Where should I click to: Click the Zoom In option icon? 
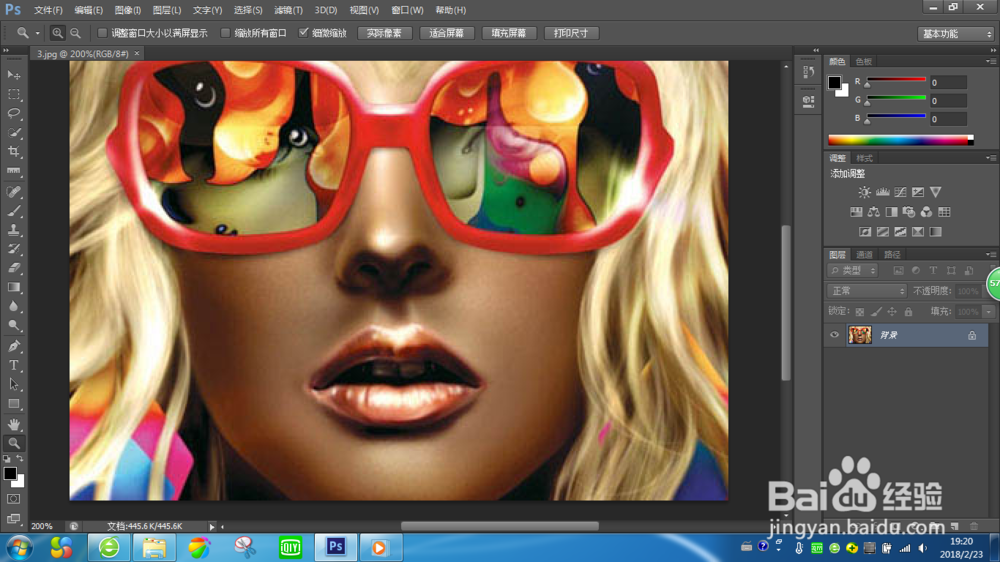[x=57, y=33]
